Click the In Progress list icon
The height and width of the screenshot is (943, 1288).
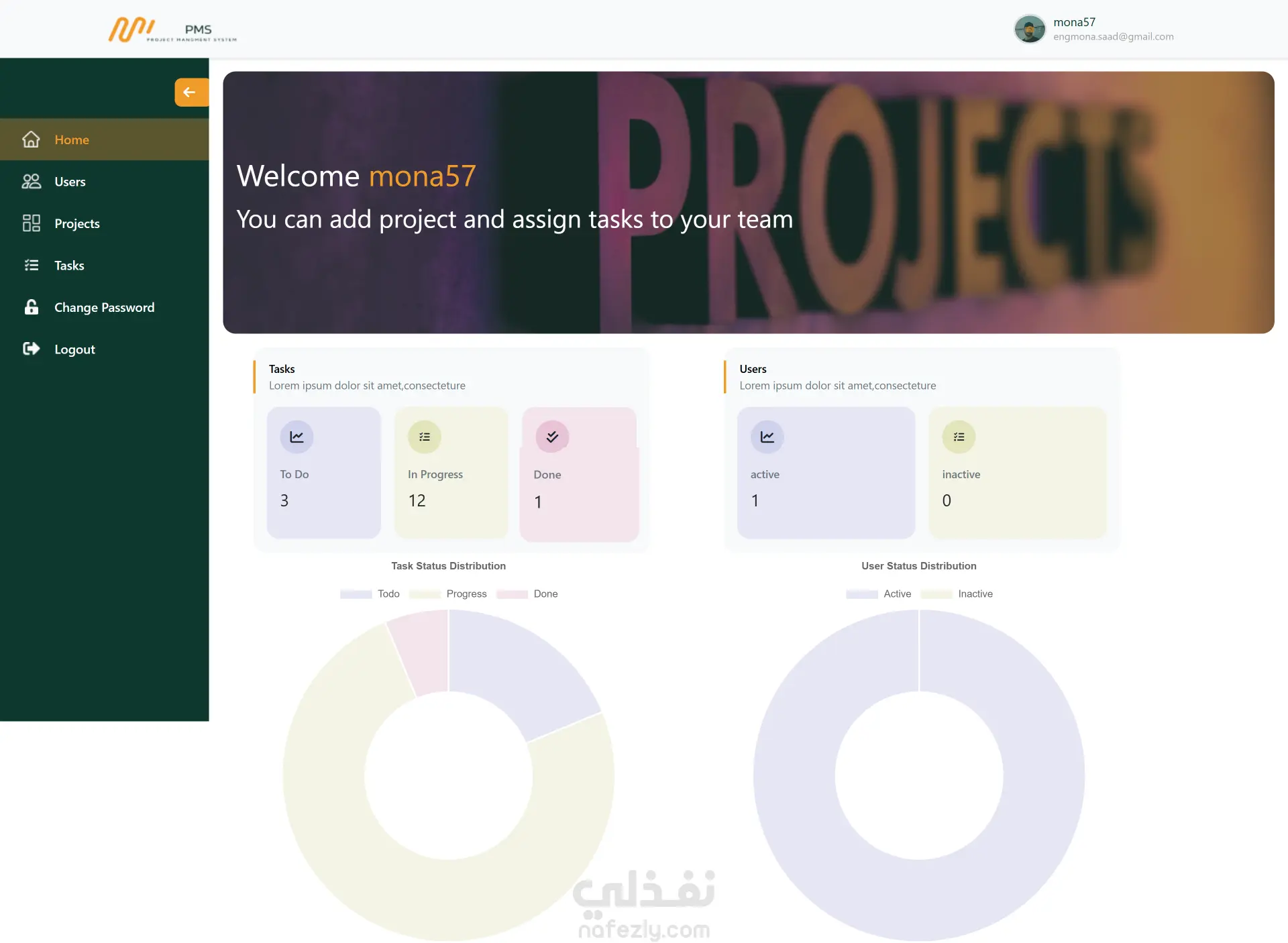point(425,437)
